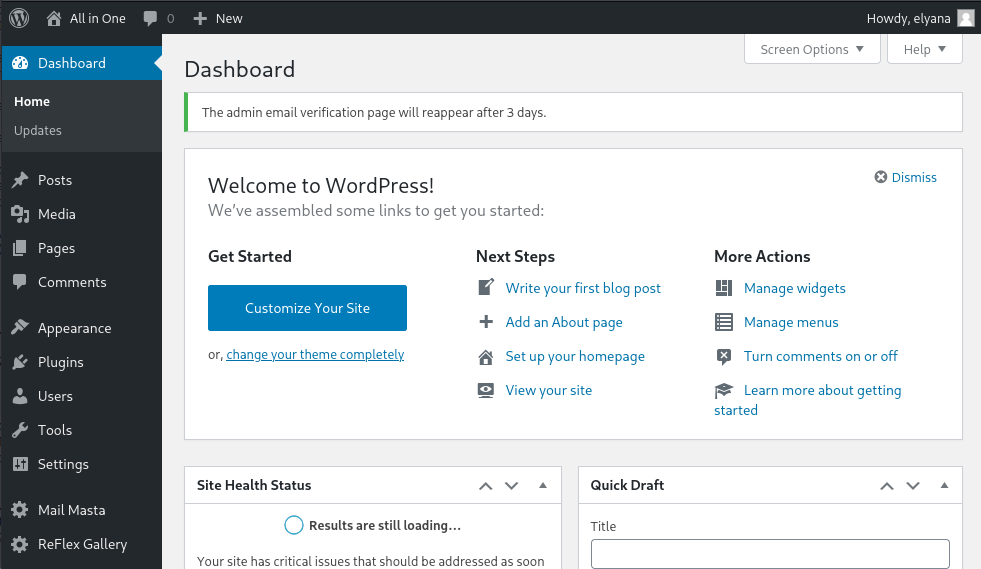The height and width of the screenshot is (569, 981).
Task: Click the Posts pushpin icon in sidebar
Action: click(x=20, y=180)
